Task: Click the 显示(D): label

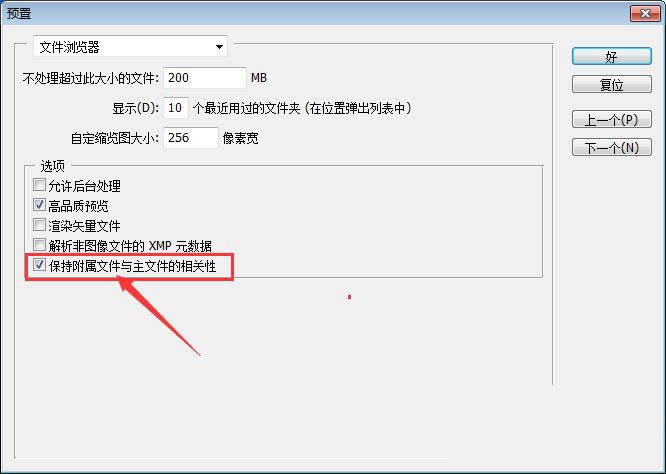Action: point(135,108)
